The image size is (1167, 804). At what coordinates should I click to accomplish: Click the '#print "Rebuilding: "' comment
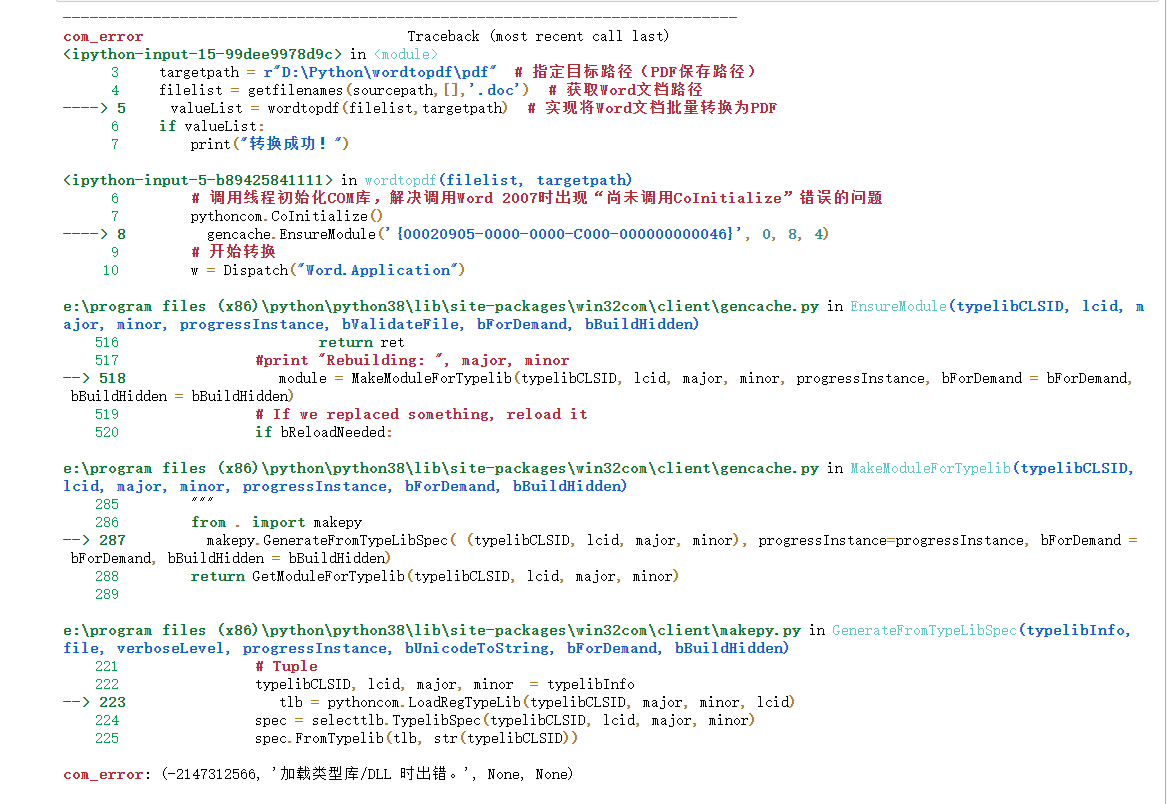tap(412, 360)
